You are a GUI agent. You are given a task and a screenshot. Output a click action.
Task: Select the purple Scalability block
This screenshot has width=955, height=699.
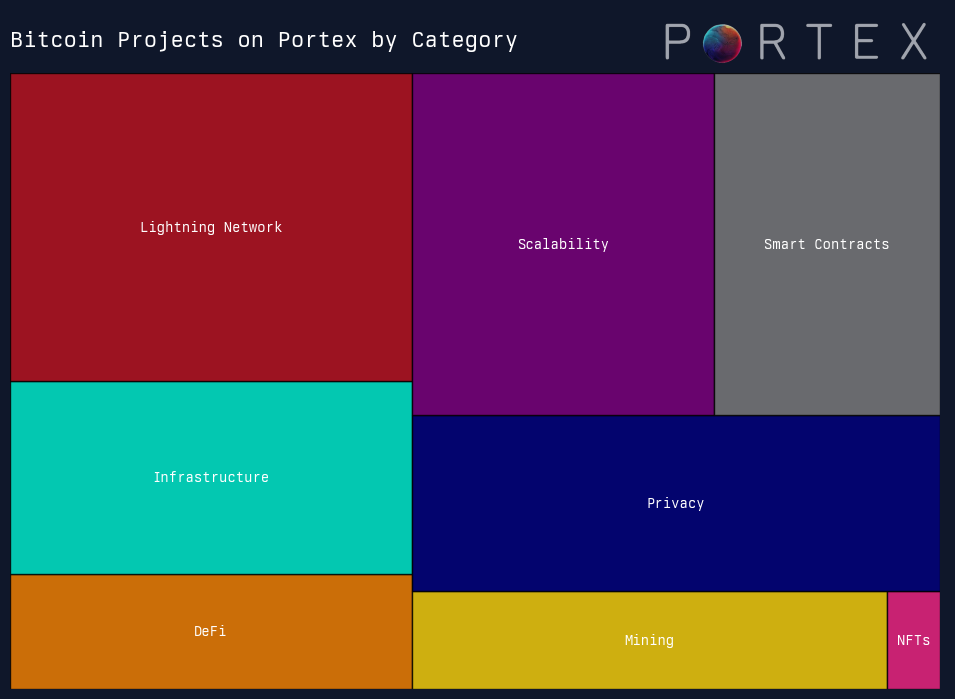[563, 245]
